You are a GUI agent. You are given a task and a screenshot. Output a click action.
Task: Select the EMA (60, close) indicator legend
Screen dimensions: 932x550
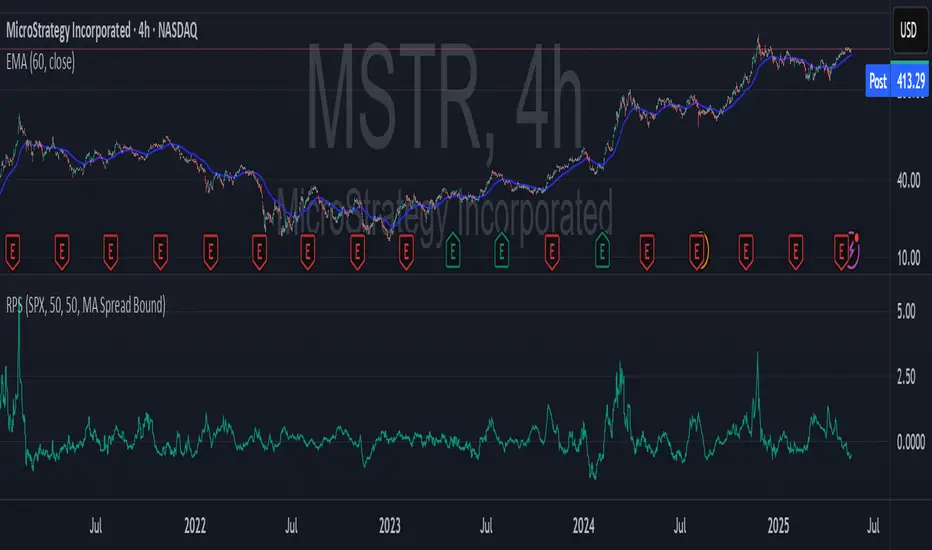(40, 62)
